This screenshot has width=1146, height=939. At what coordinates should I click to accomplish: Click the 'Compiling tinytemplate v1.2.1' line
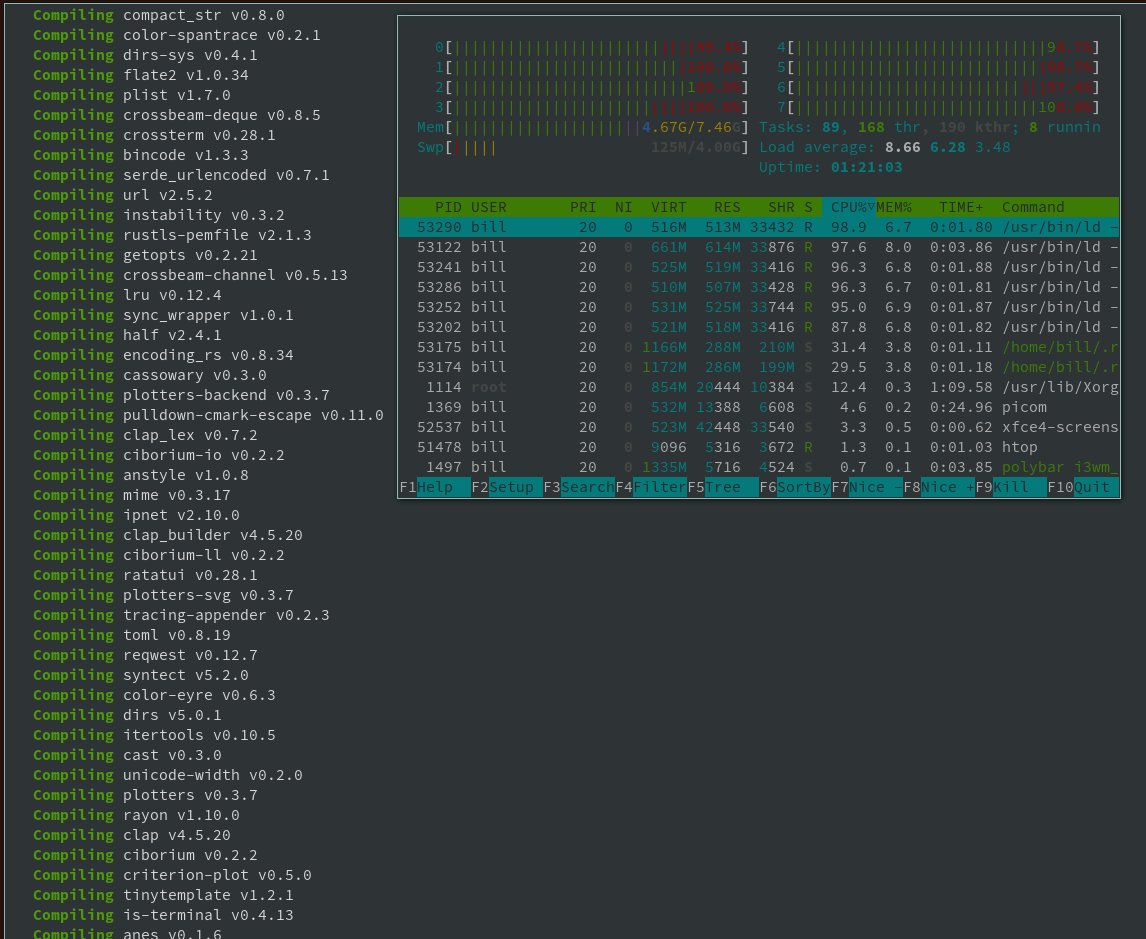coord(163,895)
